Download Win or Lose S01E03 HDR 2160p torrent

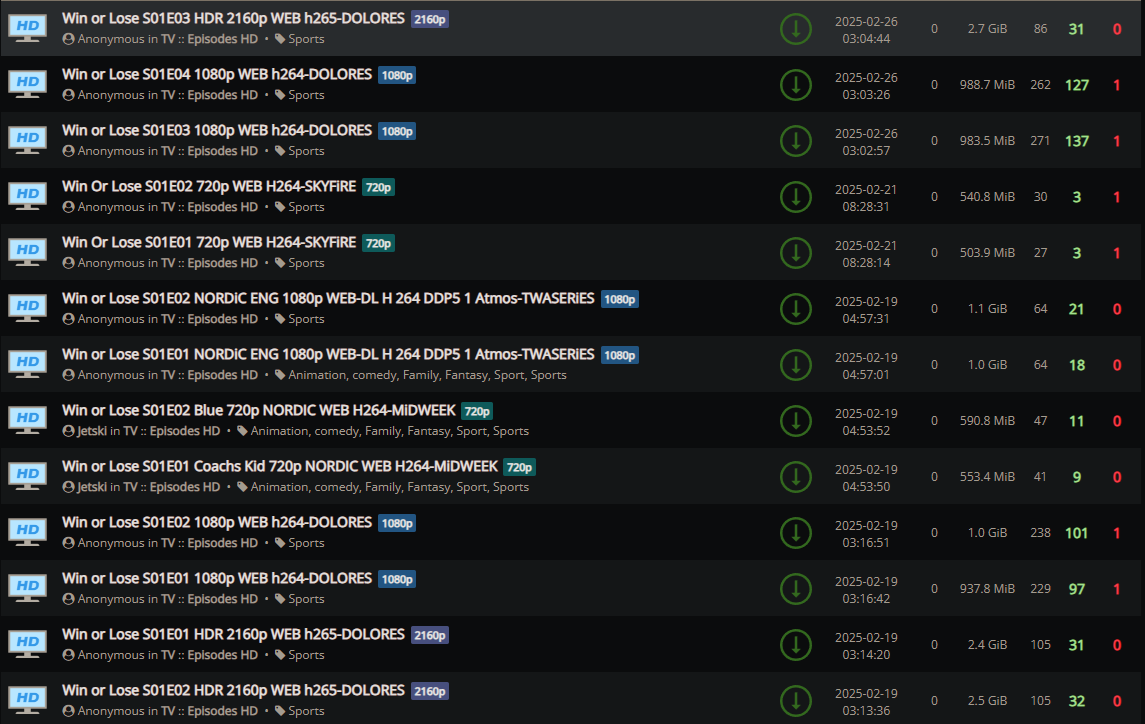tap(796, 29)
